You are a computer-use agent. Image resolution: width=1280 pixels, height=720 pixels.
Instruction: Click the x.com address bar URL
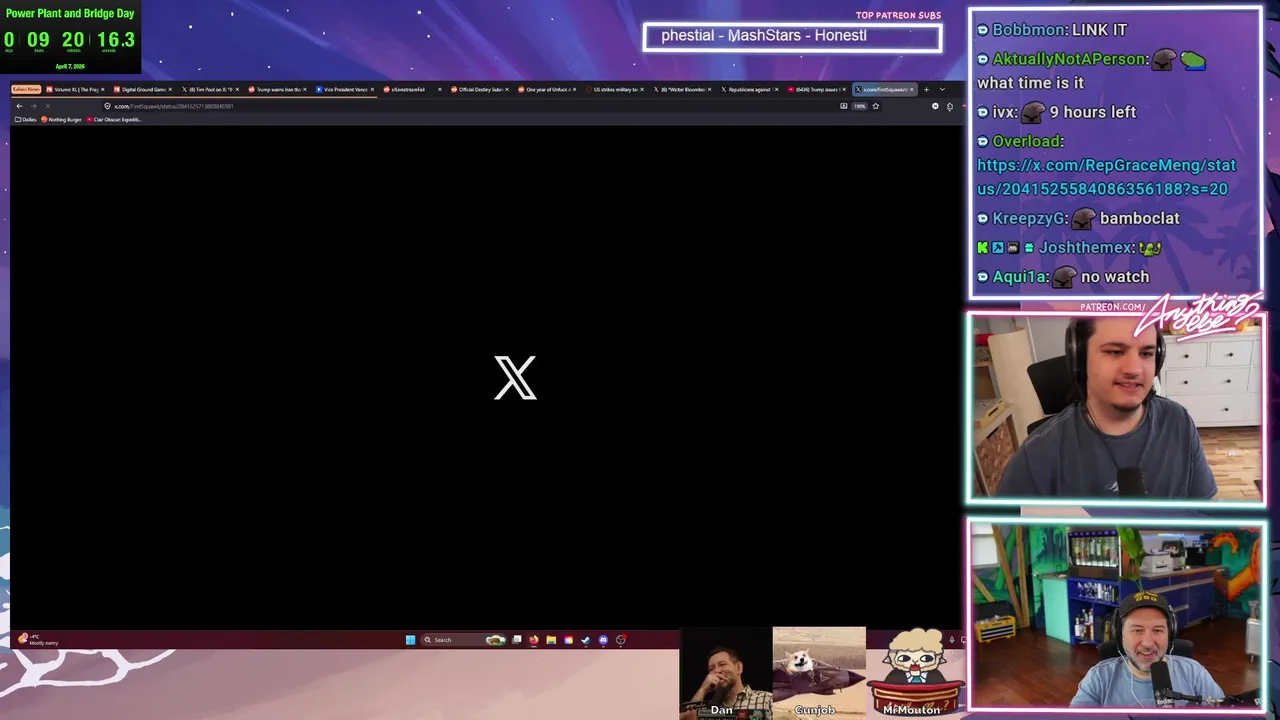point(174,106)
